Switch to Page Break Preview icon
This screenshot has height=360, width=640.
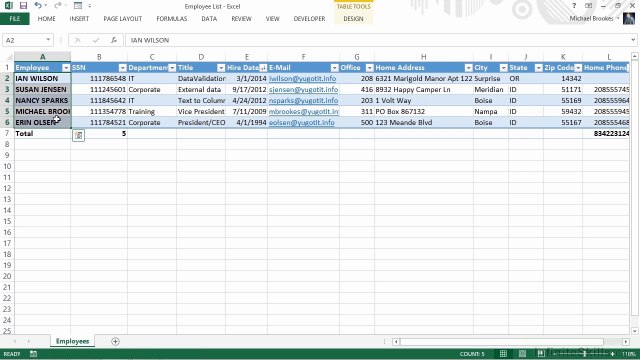541,353
